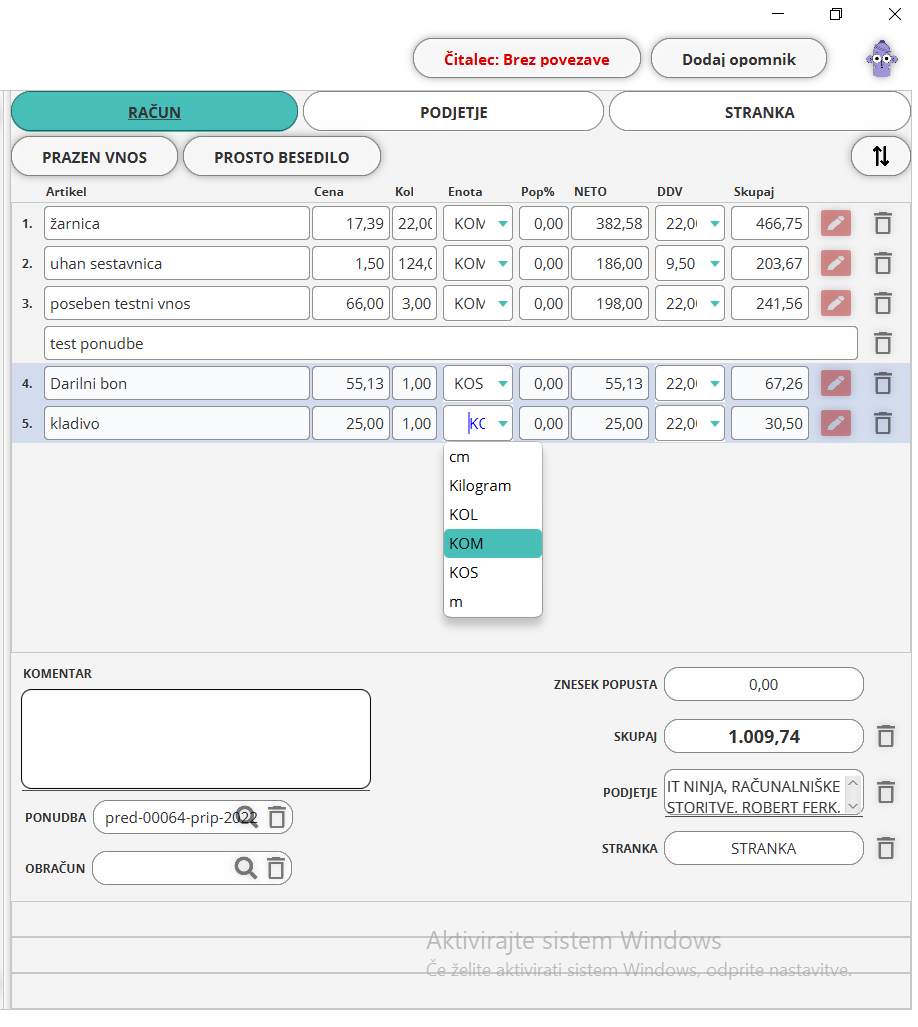Delete the Darilni bon row trash icon
This screenshot has width=918, height=1027.
883,383
